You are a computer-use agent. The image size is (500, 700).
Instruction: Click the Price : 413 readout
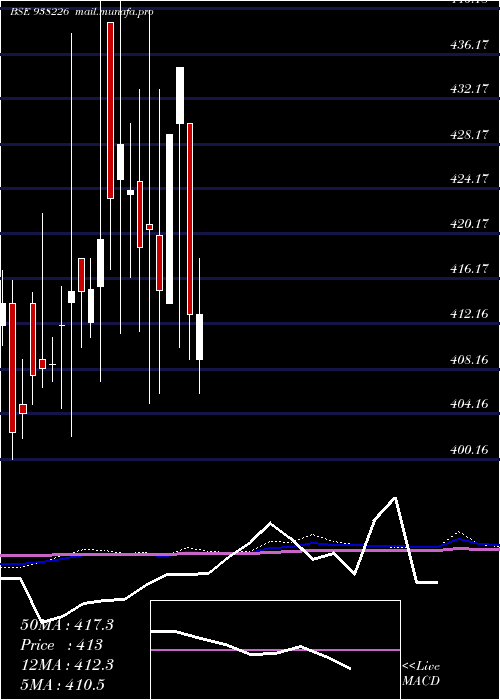(x=62, y=645)
